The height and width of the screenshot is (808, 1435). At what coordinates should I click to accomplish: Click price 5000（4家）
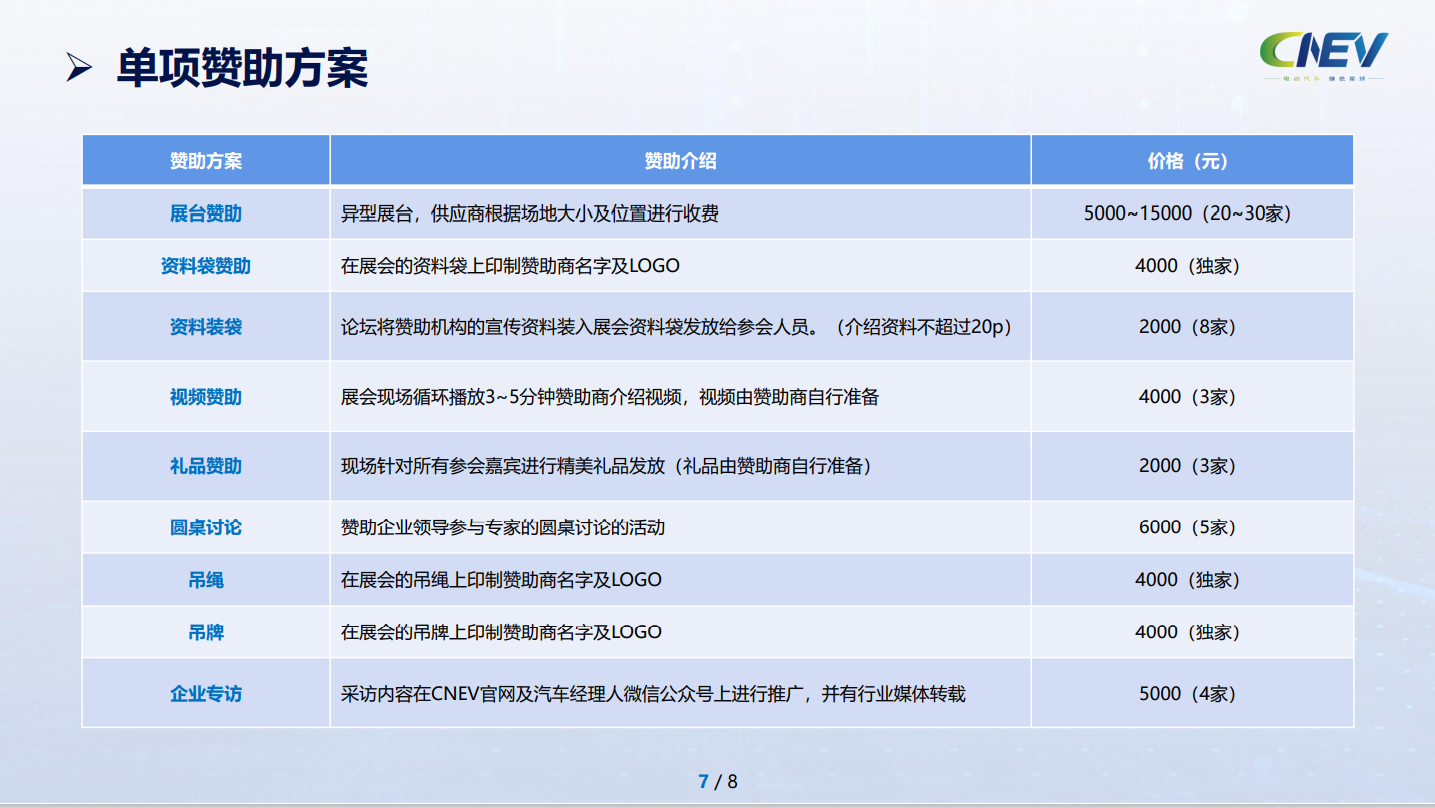1188,693
